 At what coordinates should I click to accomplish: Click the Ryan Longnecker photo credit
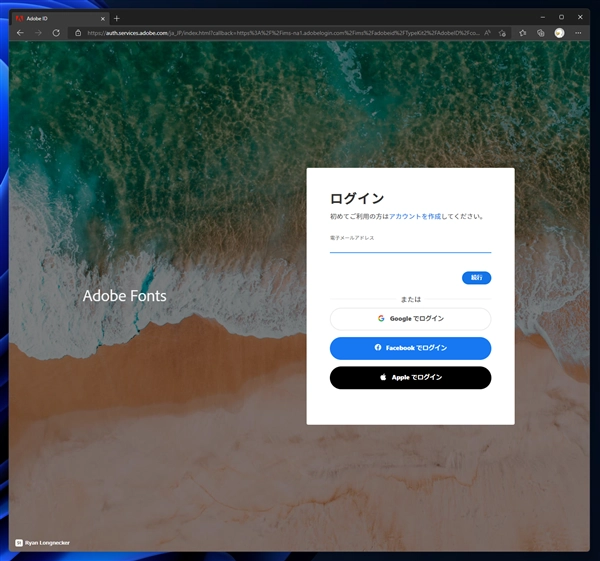pyautogui.click(x=42, y=543)
